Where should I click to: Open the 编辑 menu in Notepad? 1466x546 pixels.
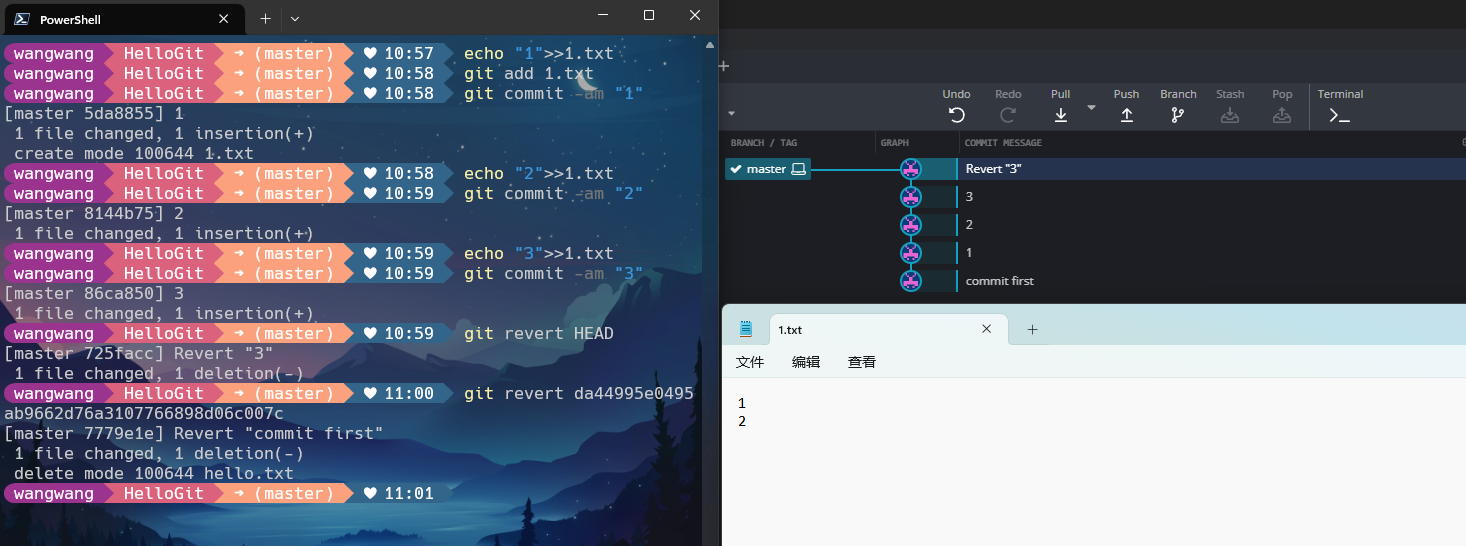[806, 362]
